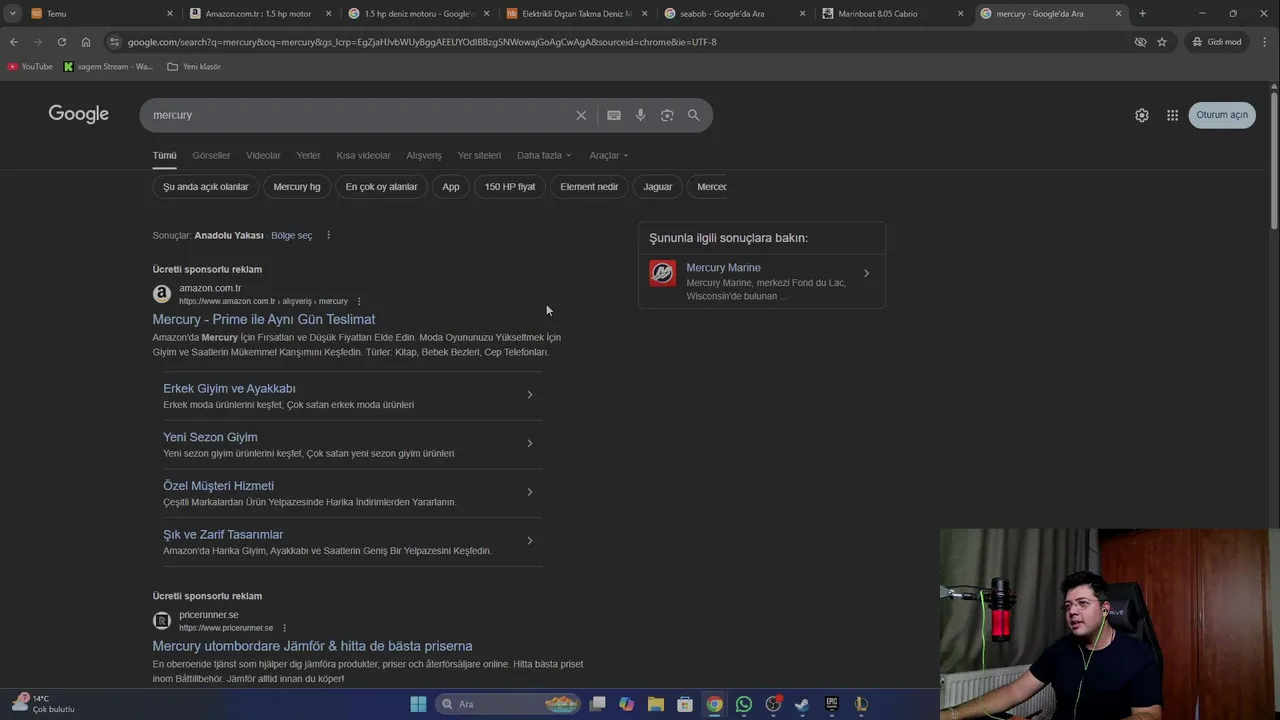This screenshot has width=1280, height=720.
Task: Open Steam from the taskbar
Action: pyautogui.click(x=802, y=704)
